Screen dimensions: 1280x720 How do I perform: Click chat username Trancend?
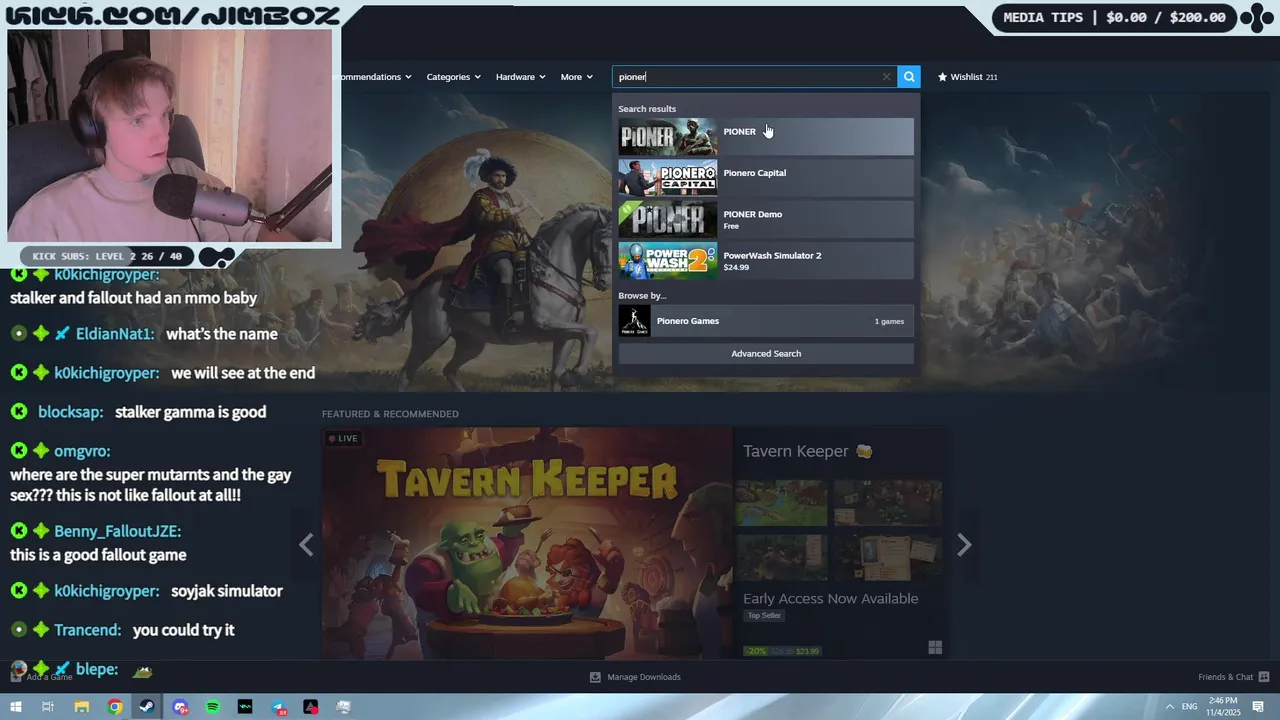pos(88,630)
